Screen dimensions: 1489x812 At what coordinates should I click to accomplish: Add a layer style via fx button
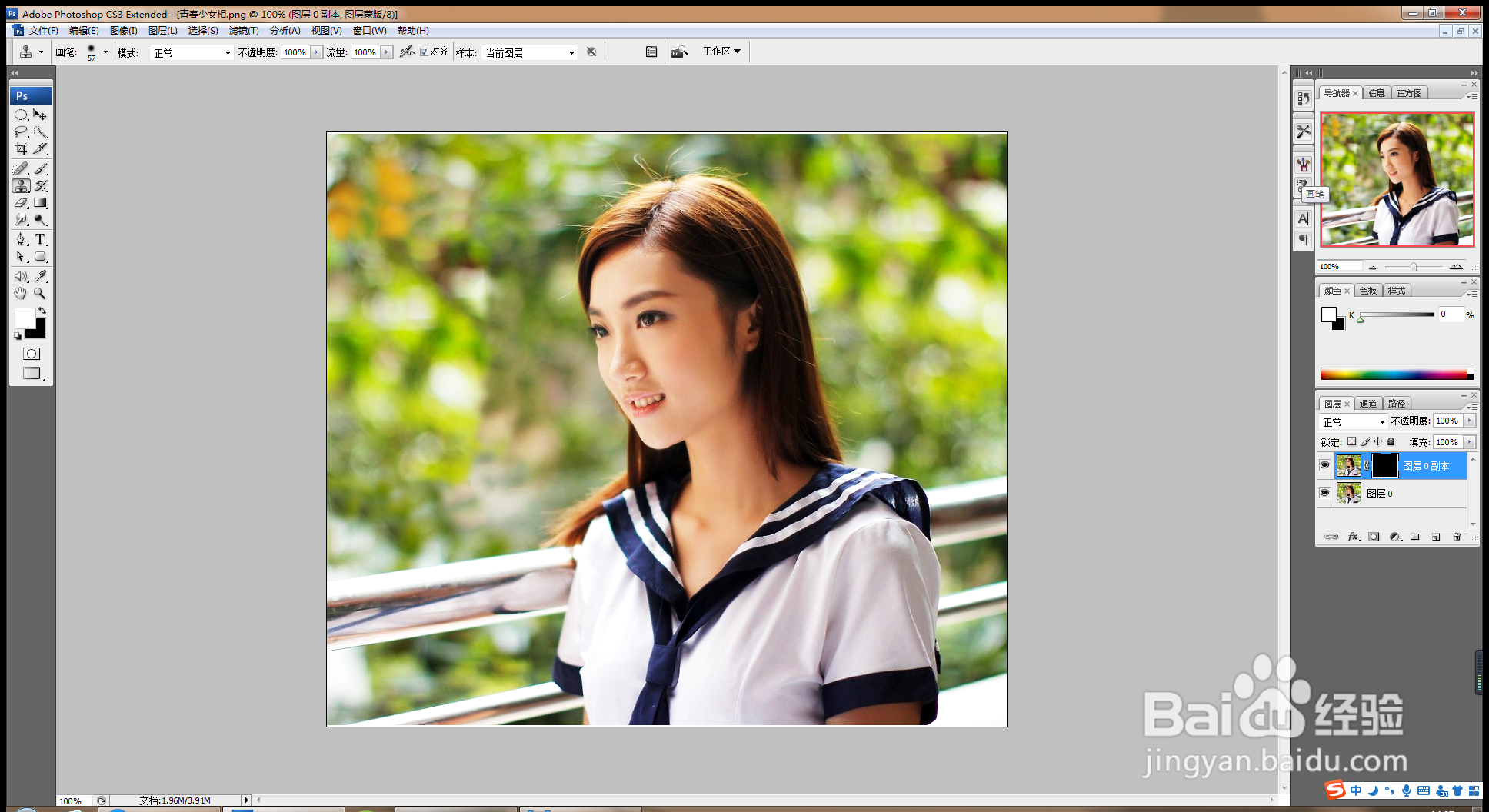click(x=1354, y=537)
